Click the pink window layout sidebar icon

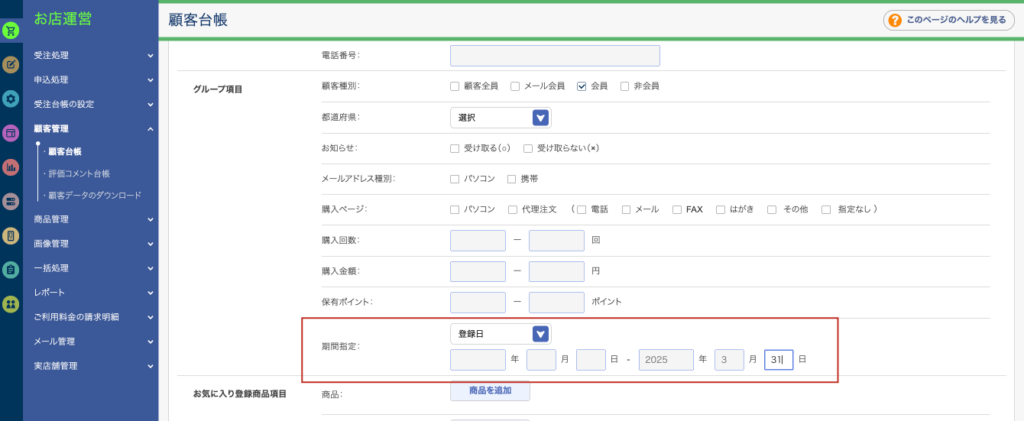coord(11,133)
